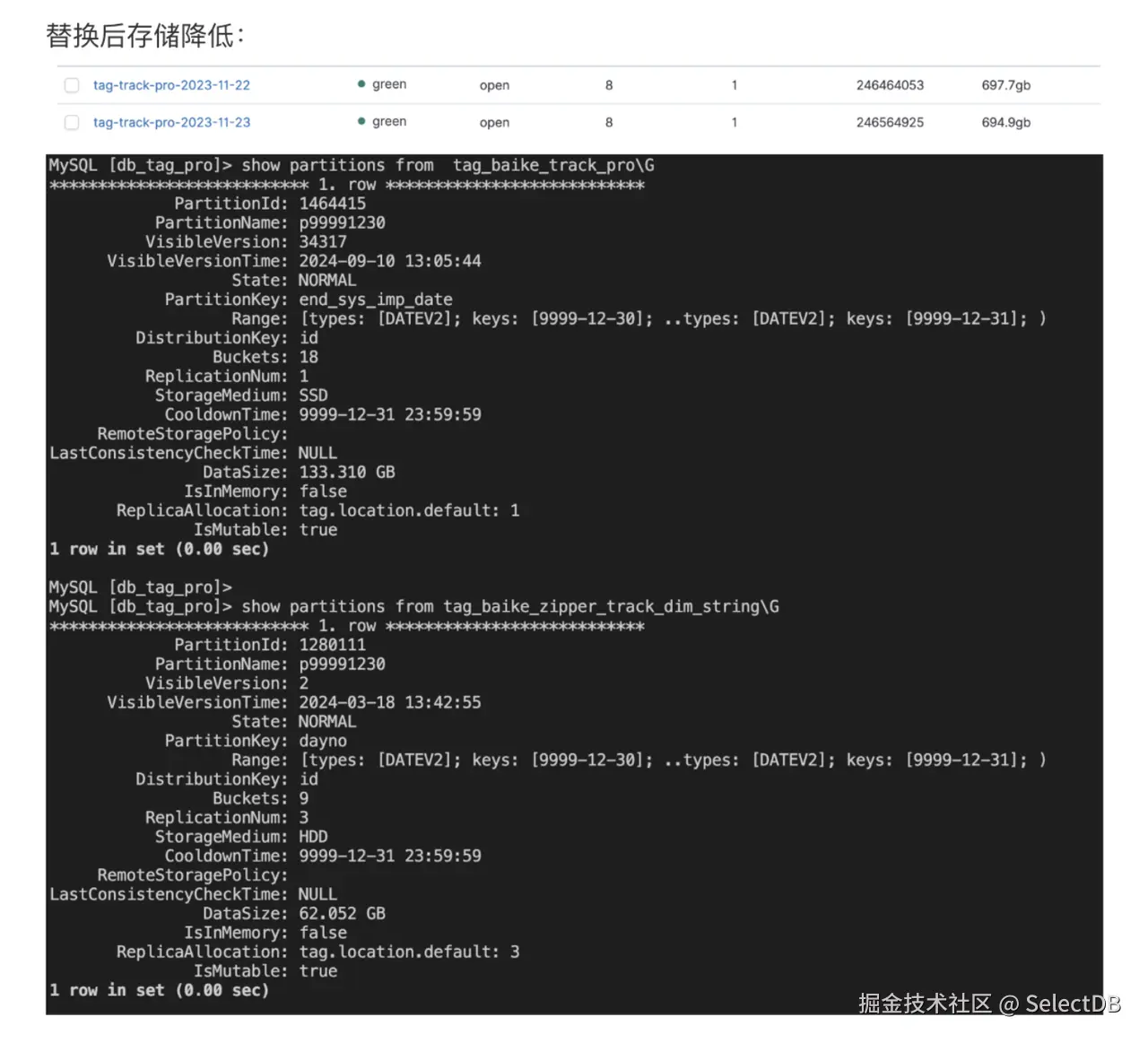Click the DataSize 133.310 GB line in terminal

pyautogui.click(x=296, y=472)
